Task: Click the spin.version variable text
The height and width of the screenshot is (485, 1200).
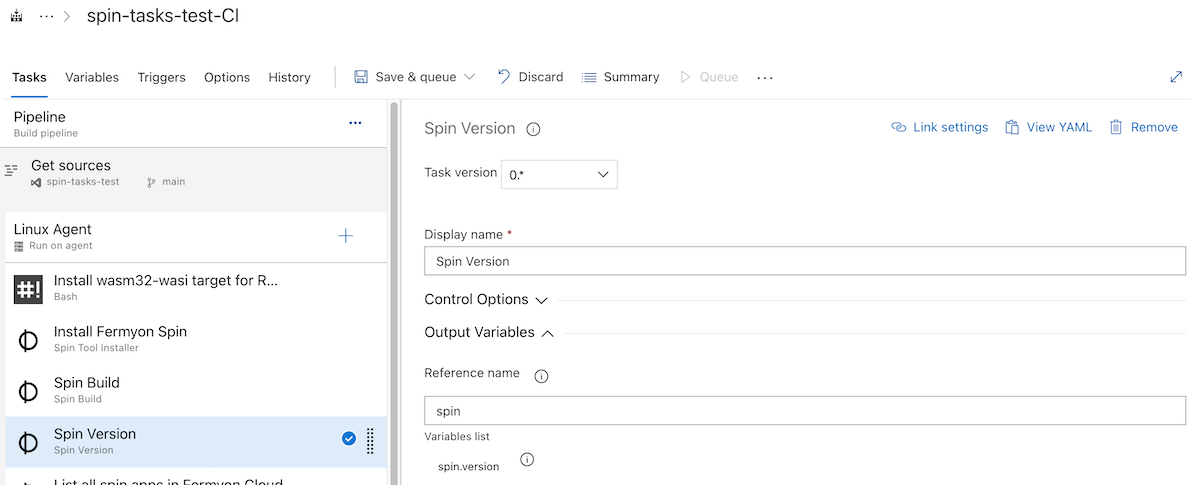Action: coord(468,466)
